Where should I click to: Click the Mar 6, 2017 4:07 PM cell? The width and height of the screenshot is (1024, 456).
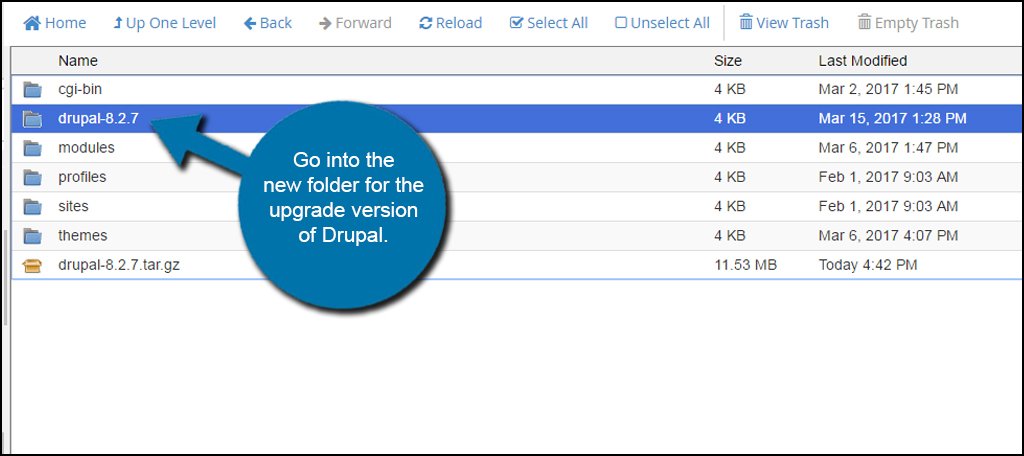(x=888, y=236)
